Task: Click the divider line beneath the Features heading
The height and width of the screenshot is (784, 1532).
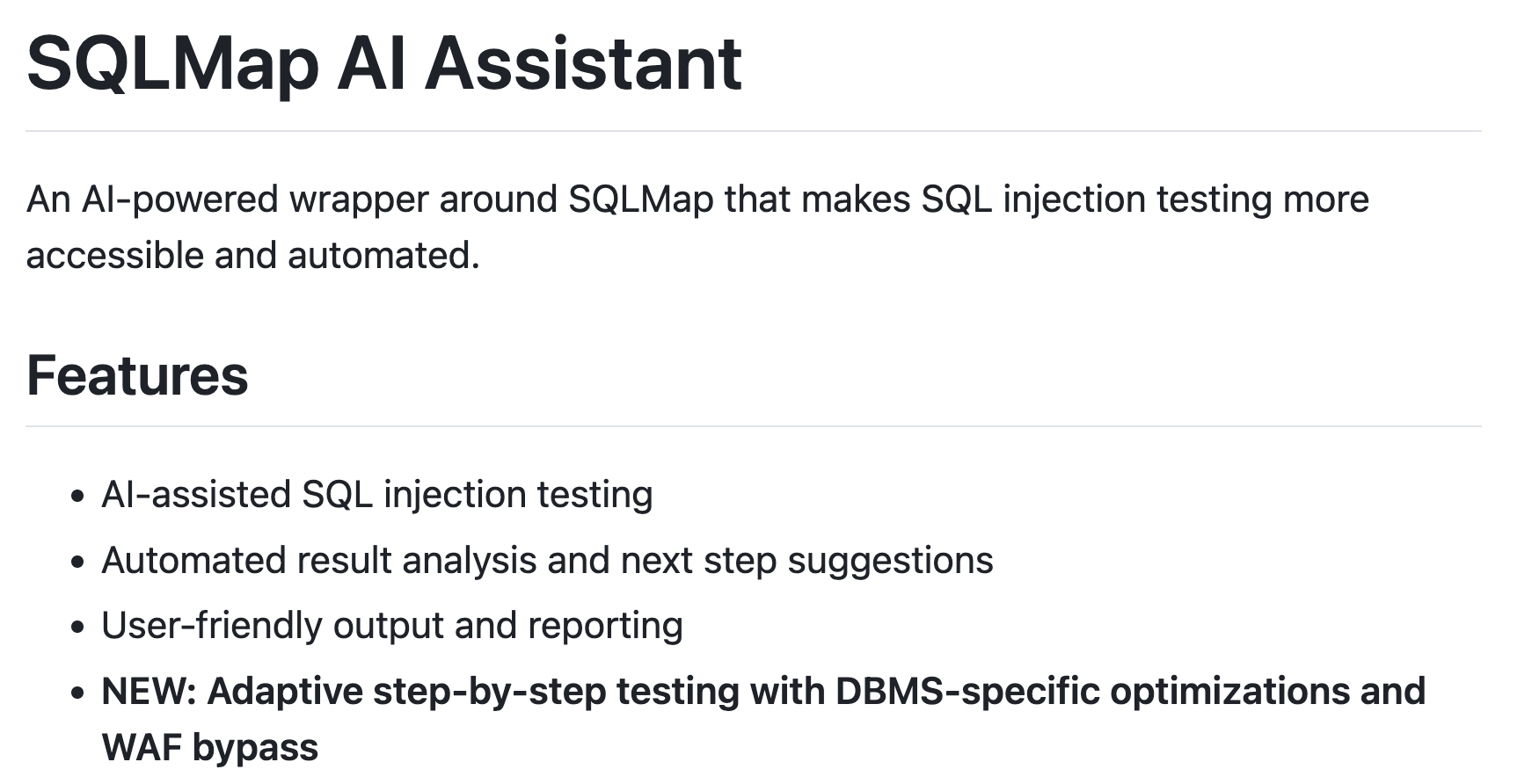Action: click(754, 426)
